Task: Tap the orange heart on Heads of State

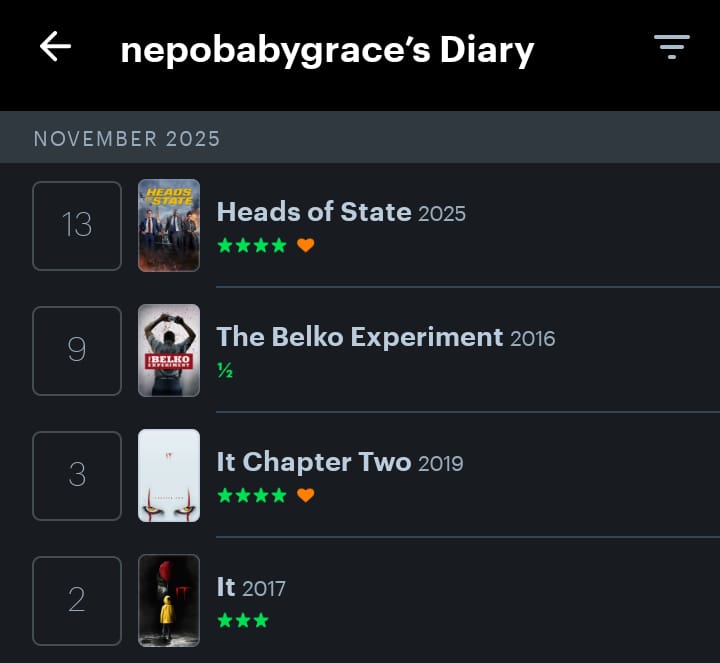Action: click(306, 245)
